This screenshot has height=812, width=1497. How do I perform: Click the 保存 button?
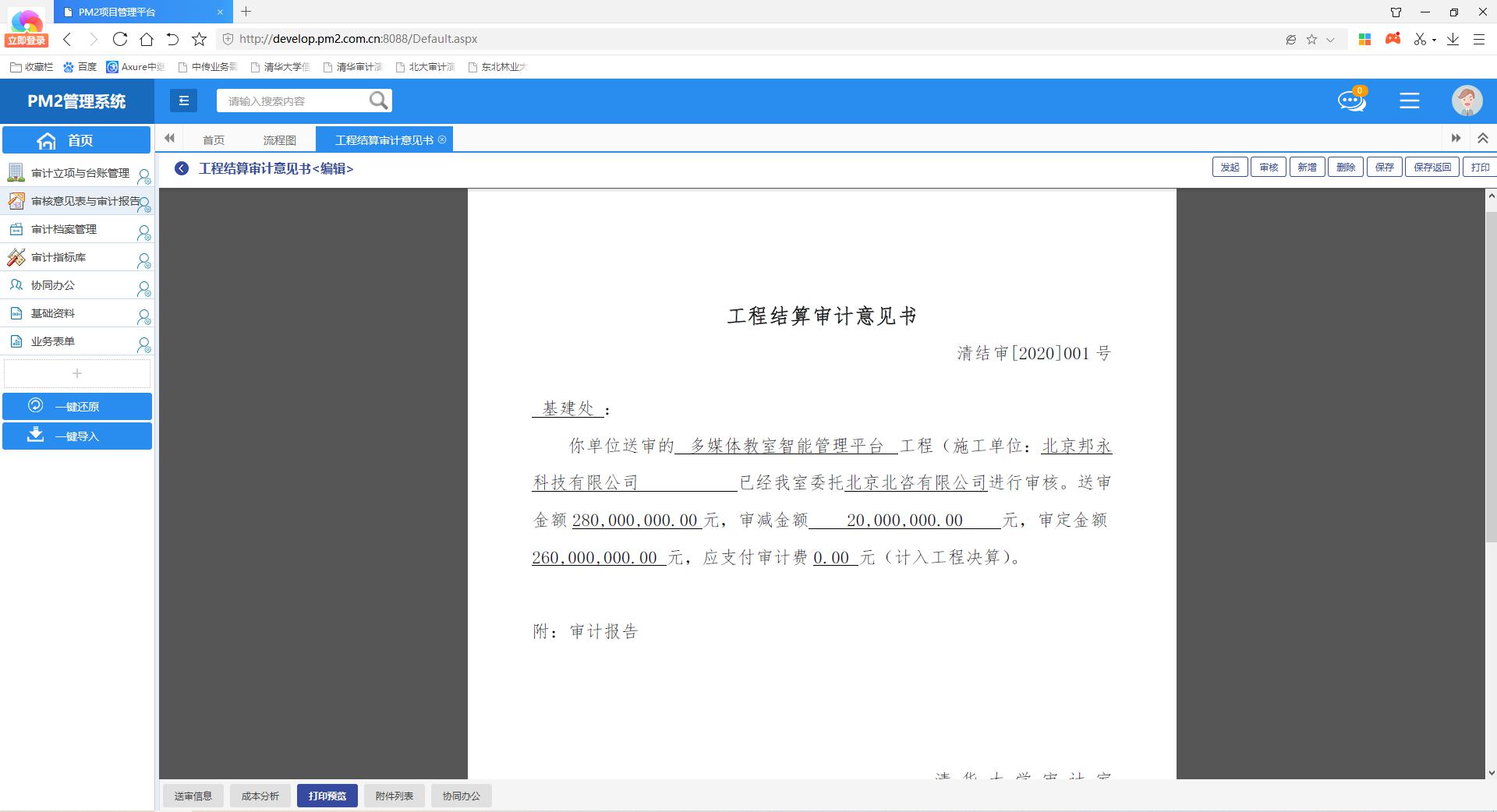coord(1384,168)
